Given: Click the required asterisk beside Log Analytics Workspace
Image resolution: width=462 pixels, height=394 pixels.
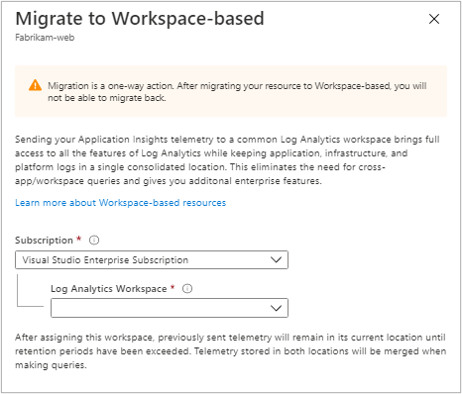Looking at the screenshot, I should [x=173, y=287].
